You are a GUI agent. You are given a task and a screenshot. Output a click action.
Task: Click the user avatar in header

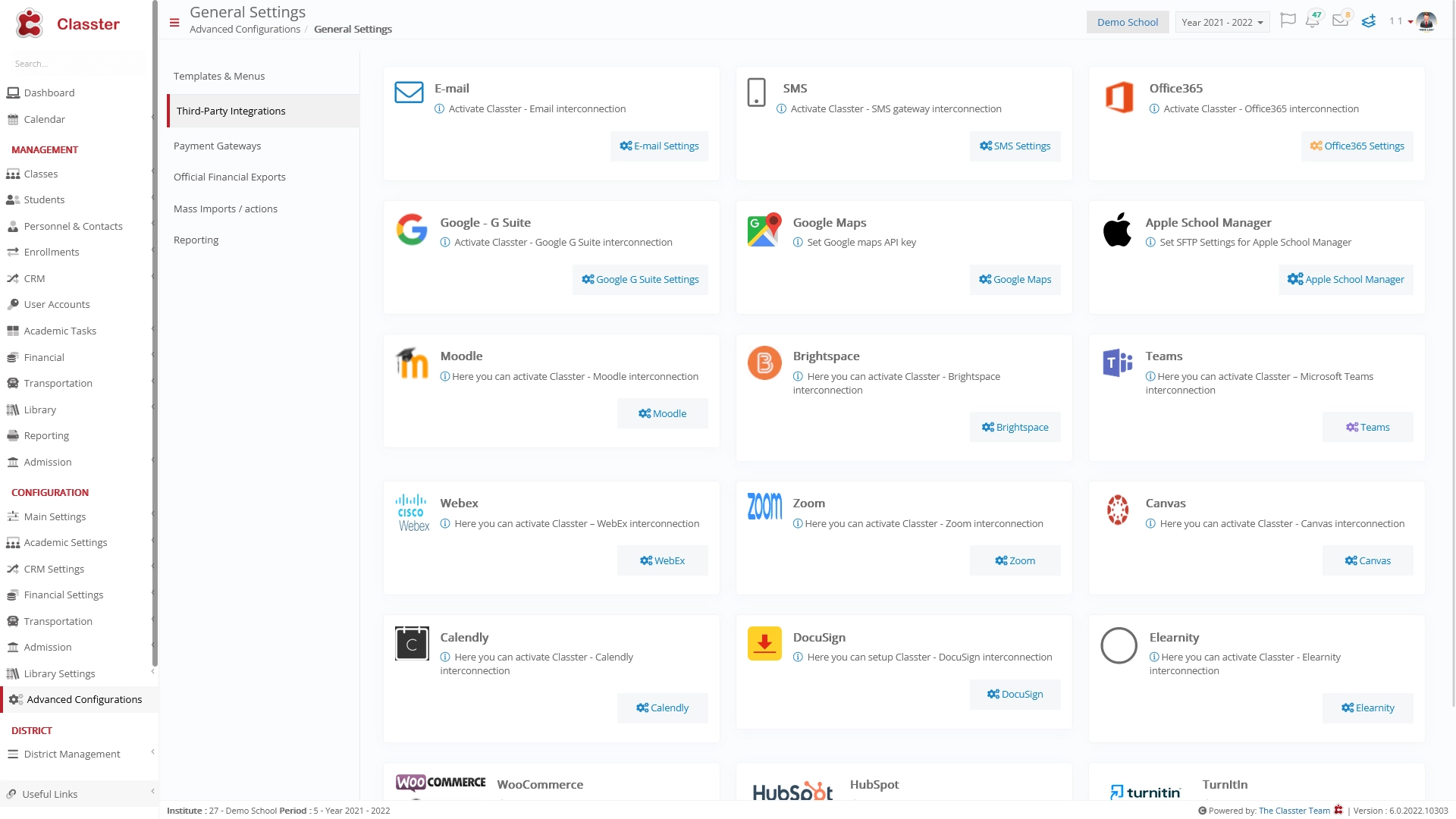1426,21
